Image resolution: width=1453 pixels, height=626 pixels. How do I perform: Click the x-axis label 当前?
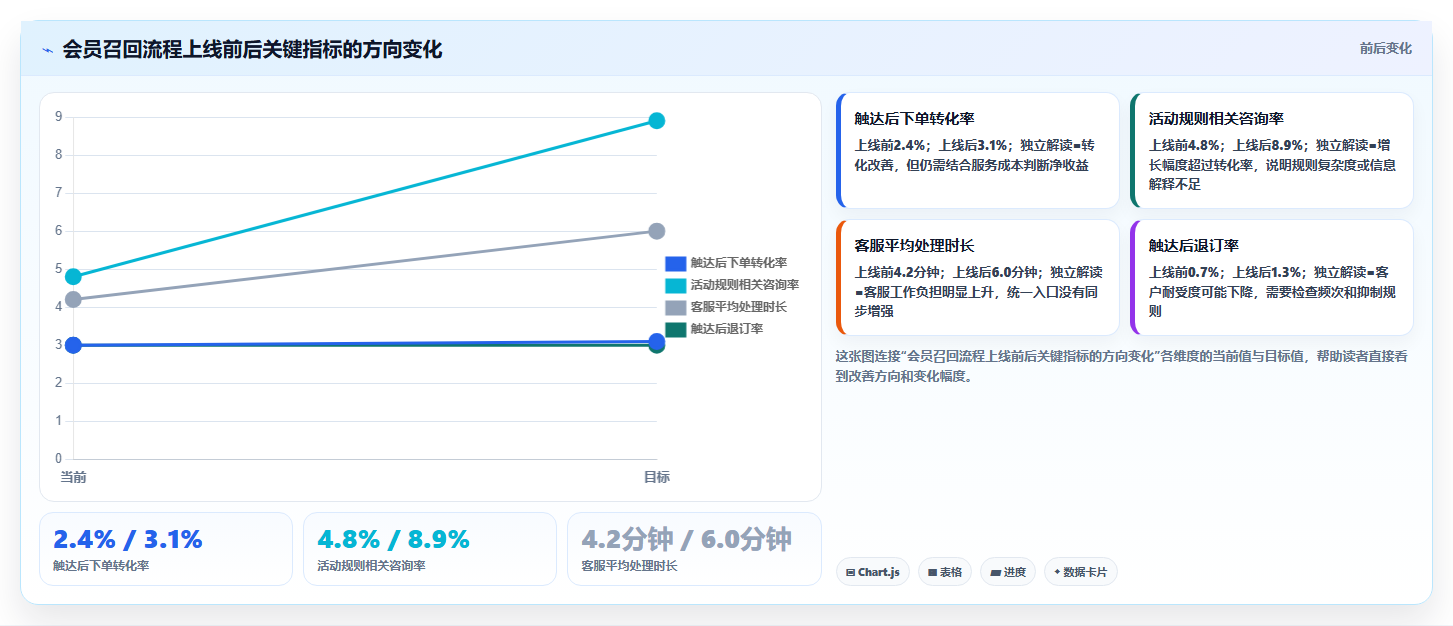(73, 477)
